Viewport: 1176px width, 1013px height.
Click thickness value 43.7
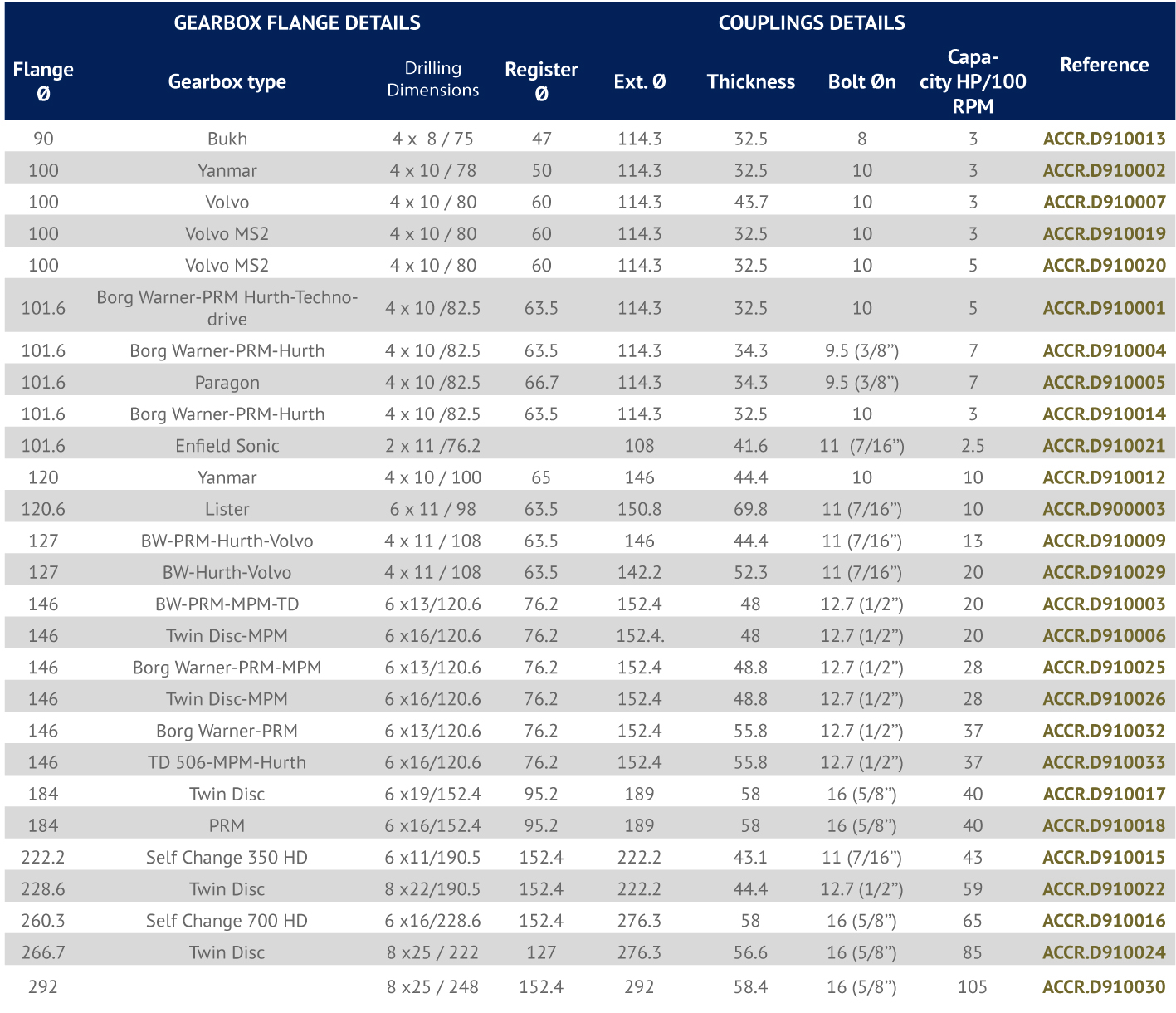click(751, 202)
